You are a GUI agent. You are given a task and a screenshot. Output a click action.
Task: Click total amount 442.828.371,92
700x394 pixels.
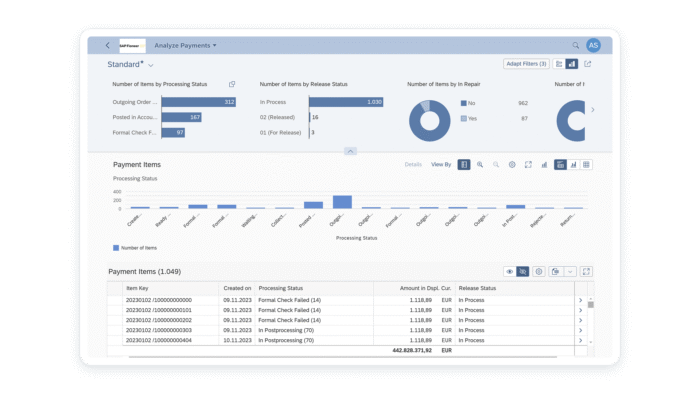pos(412,351)
